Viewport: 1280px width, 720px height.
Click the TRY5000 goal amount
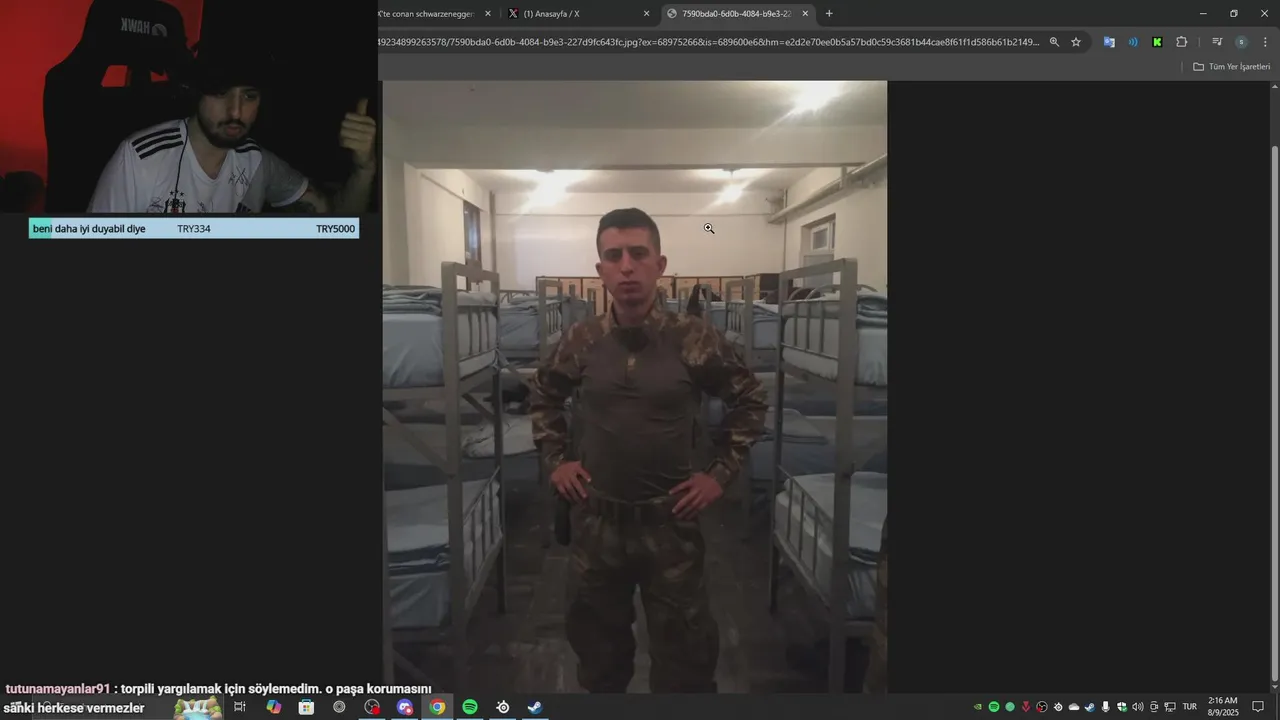pos(335,229)
